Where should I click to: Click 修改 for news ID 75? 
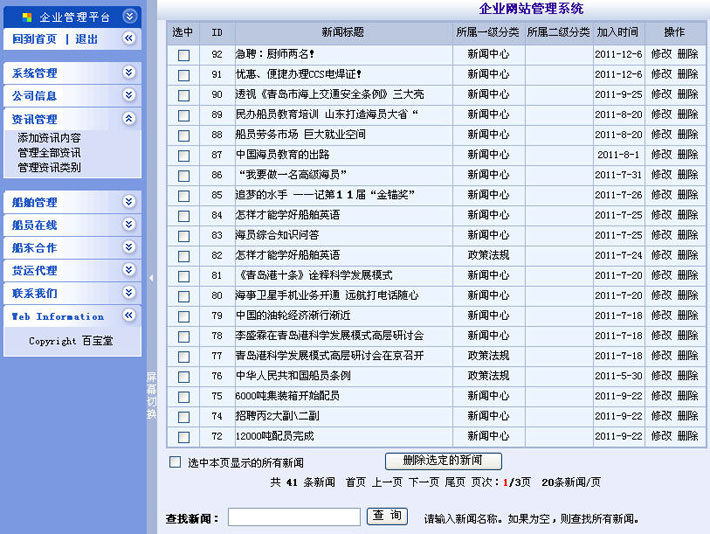tap(661, 396)
